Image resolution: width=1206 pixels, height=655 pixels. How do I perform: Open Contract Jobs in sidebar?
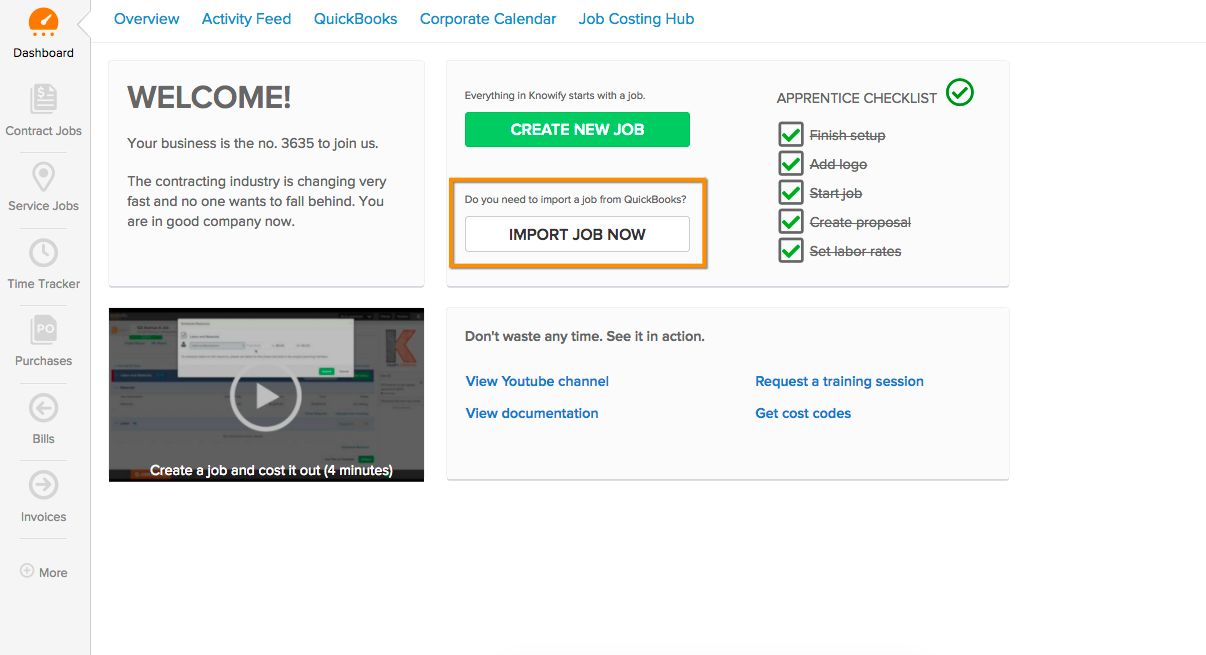tap(43, 110)
